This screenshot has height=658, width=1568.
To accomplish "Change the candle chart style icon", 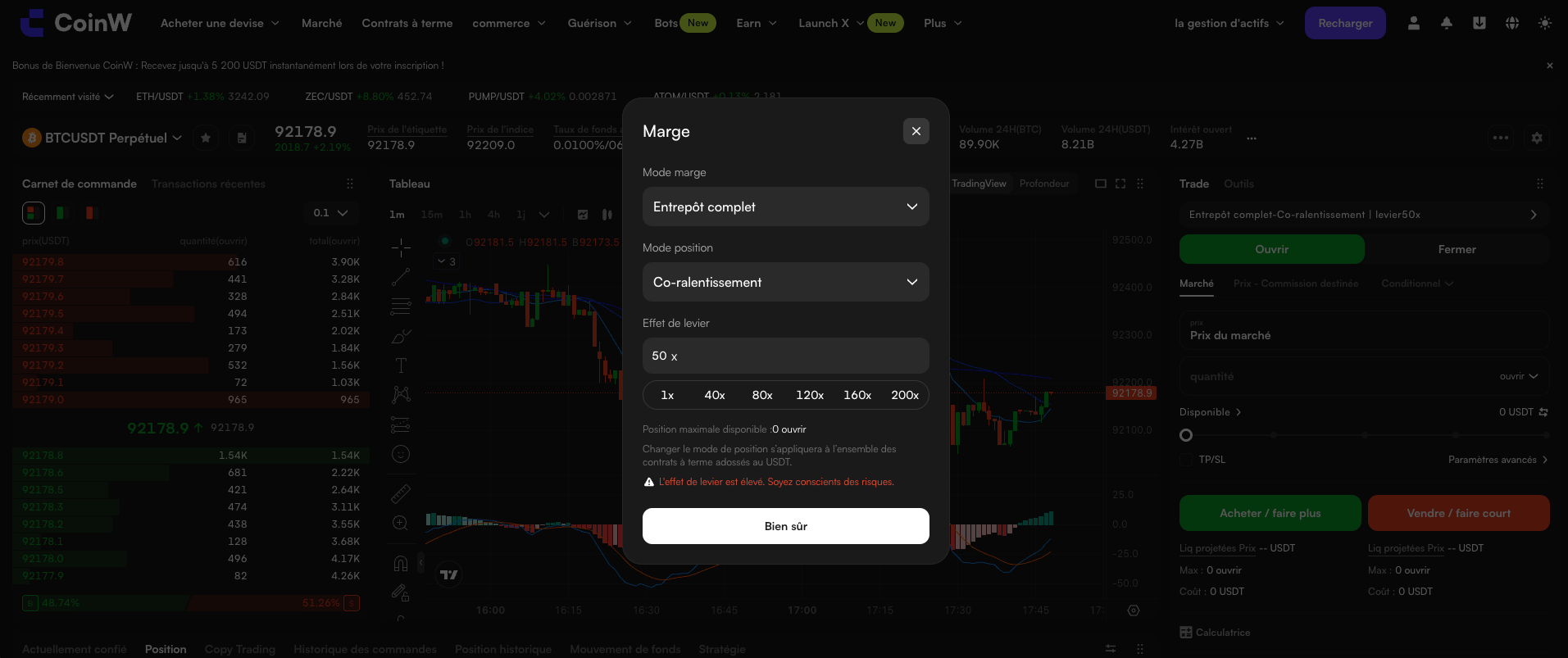I will tap(607, 215).
